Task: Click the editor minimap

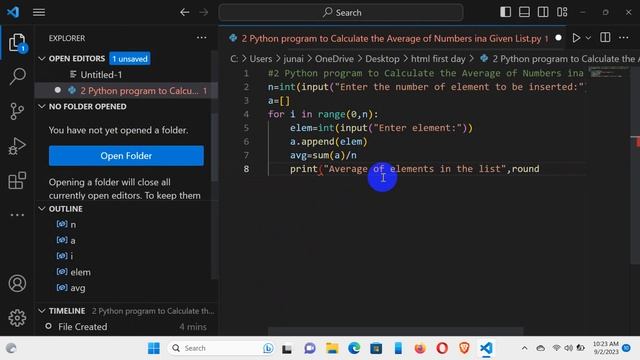Action: click(607, 74)
